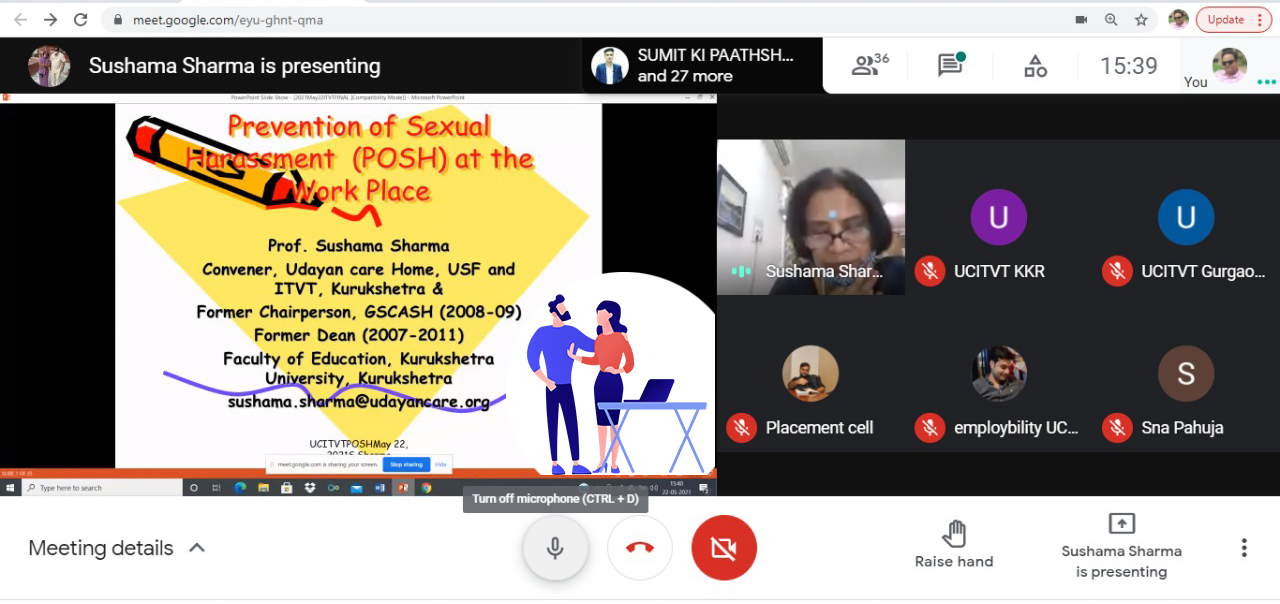Raise hand in the meeting
Screen dimensions: 1280x604
[x=954, y=545]
